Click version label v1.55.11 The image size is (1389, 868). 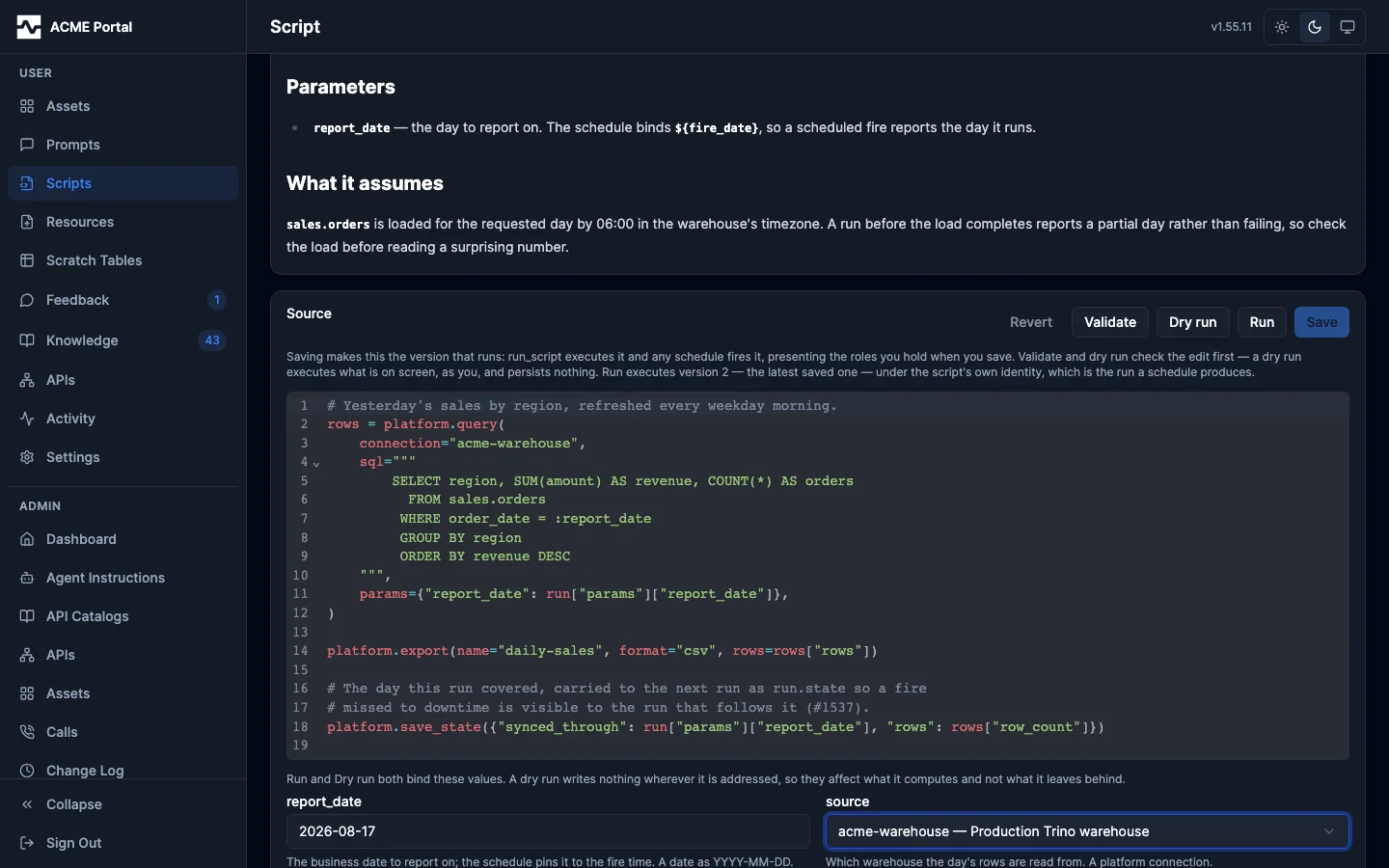coord(1232,27)
